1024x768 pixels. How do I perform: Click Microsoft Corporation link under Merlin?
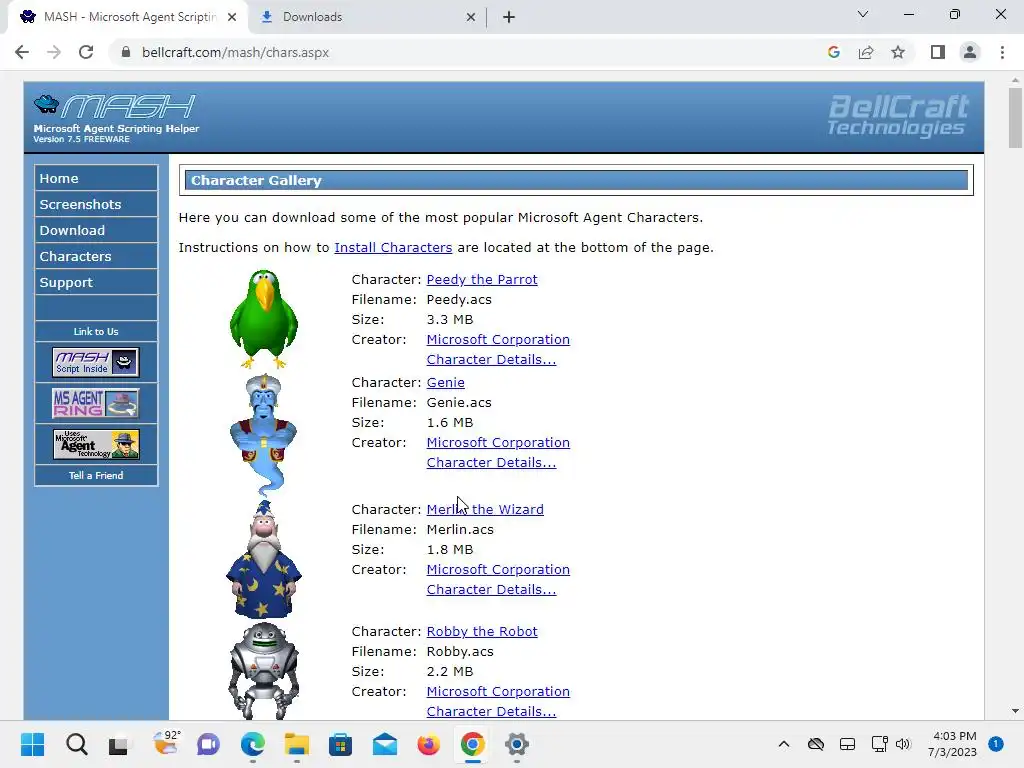pyautogui.click(x=498, y=569)
